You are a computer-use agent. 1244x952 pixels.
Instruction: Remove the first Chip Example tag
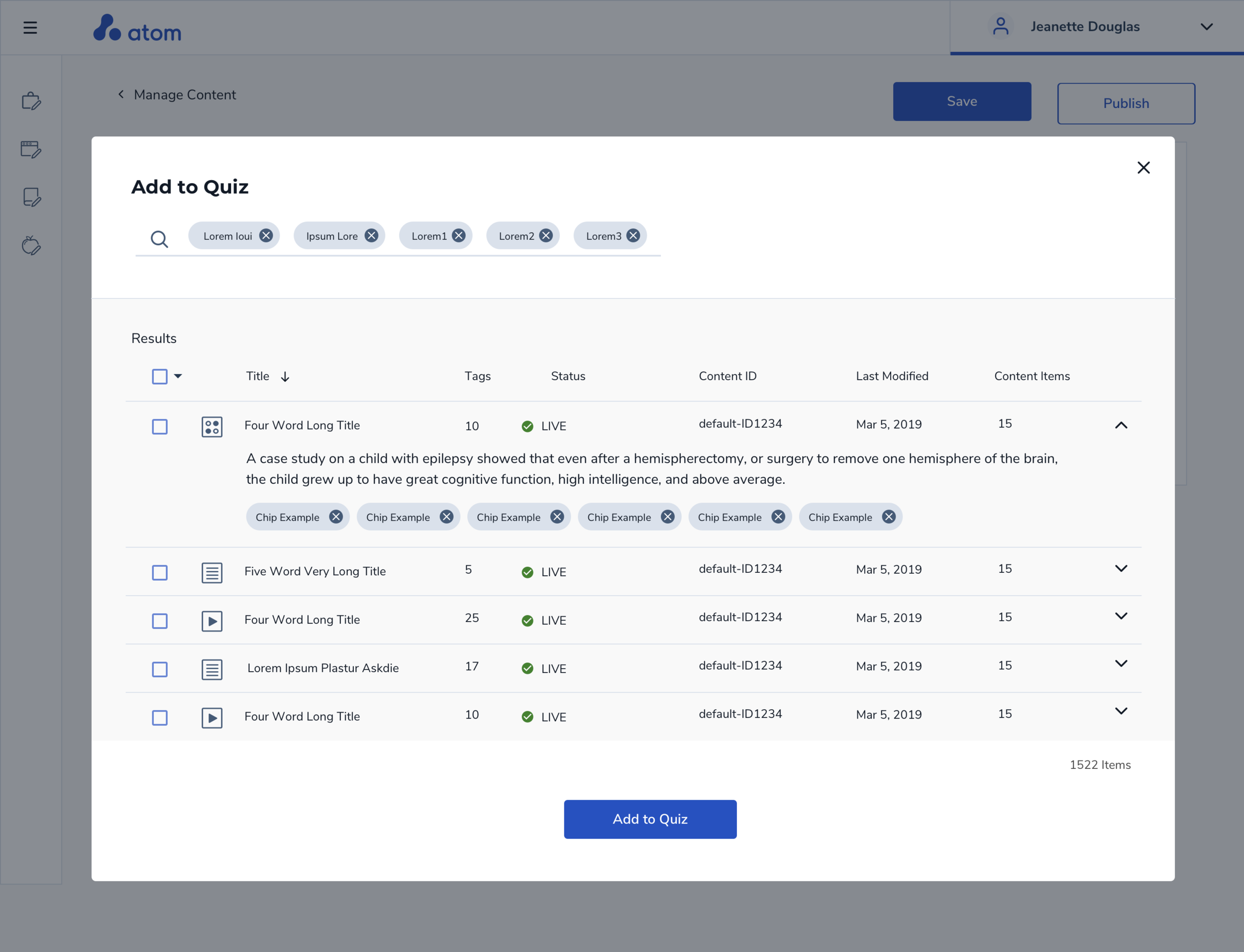(336, 517)
